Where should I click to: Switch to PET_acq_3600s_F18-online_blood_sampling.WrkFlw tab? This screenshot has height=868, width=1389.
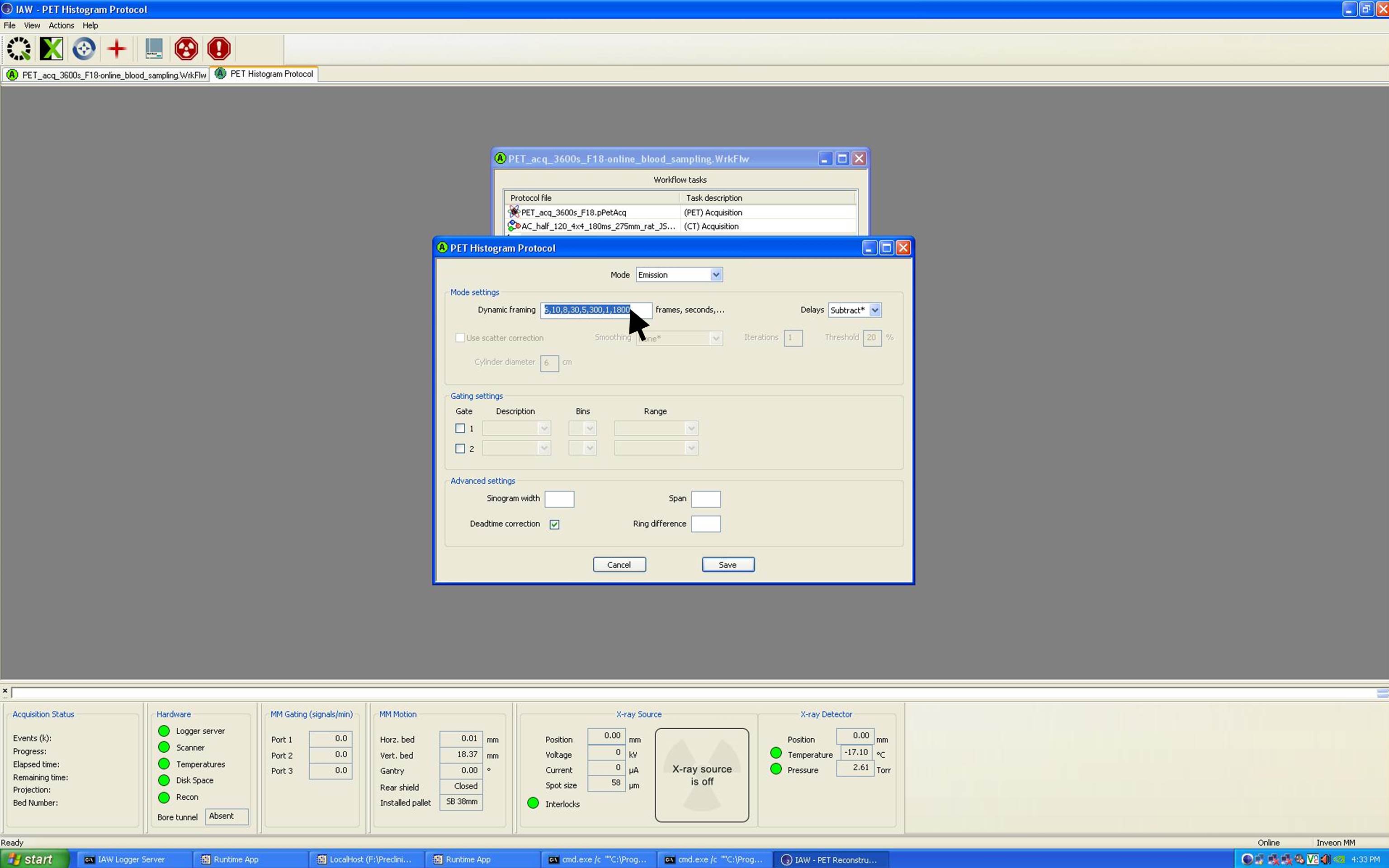[108, 75]
